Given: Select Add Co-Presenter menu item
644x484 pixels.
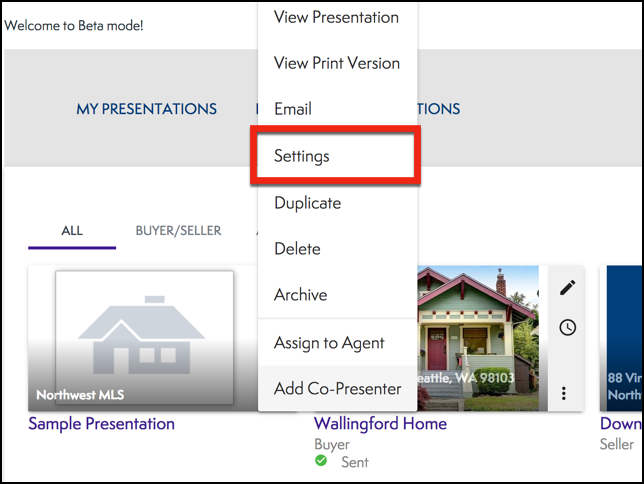Looking at the screenshot, I should [x=337, y=389].
